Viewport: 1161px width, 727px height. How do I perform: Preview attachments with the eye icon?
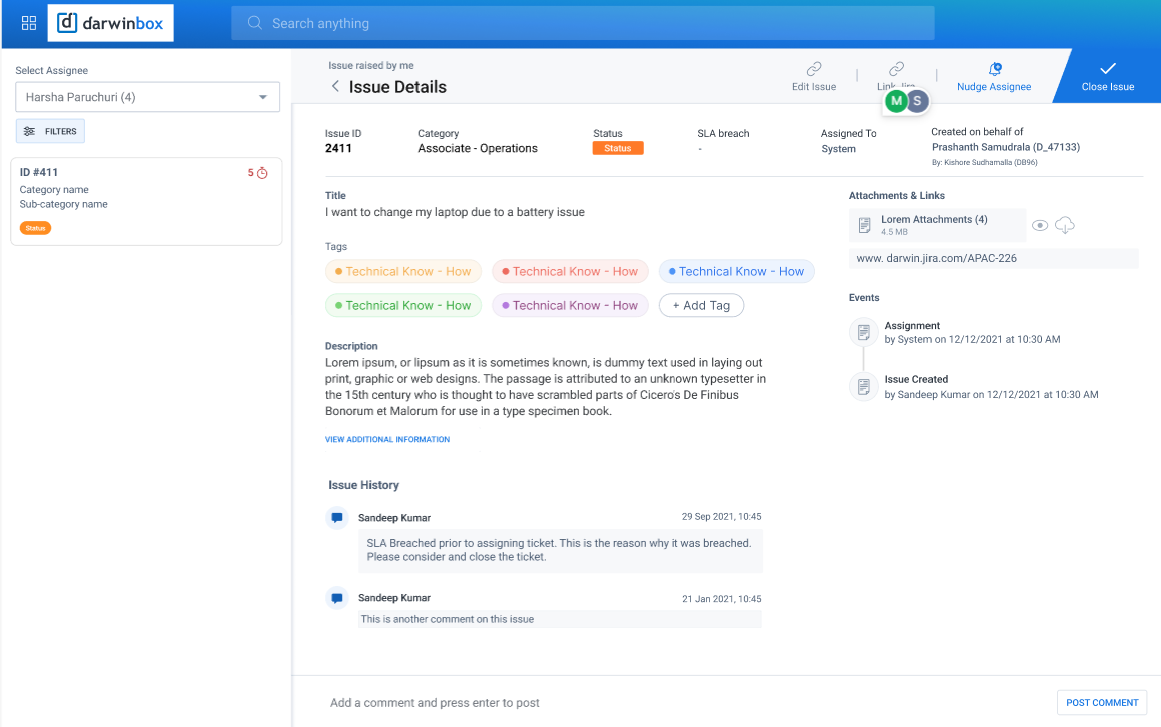coord(1040,225)
